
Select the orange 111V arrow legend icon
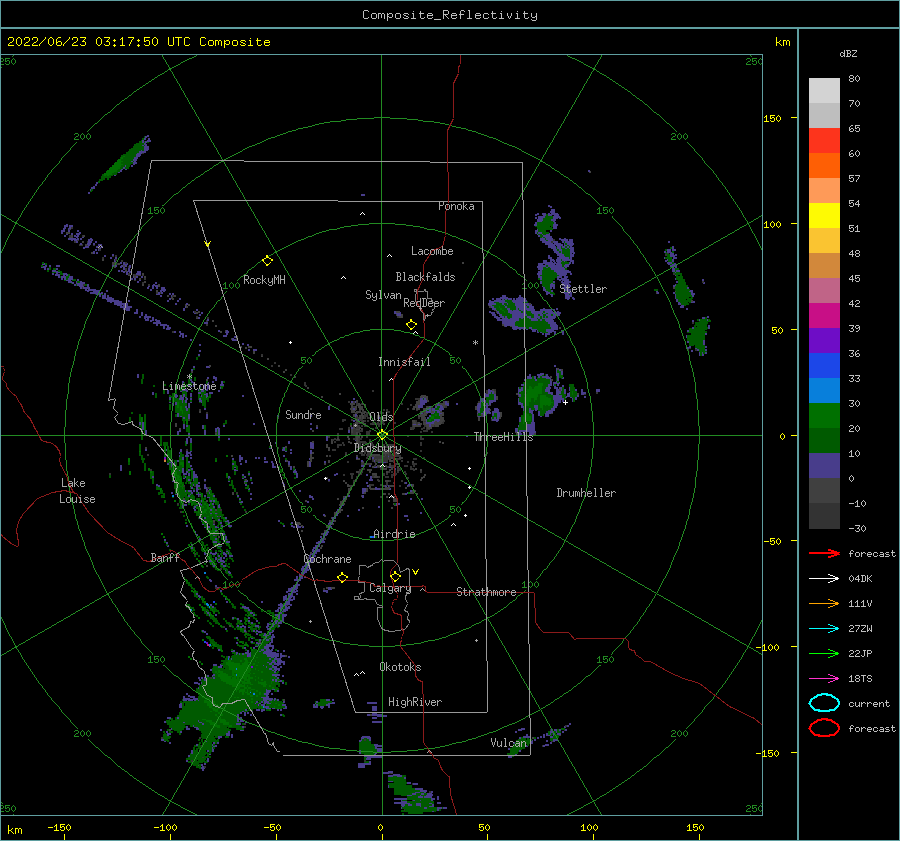pos(824,603)
